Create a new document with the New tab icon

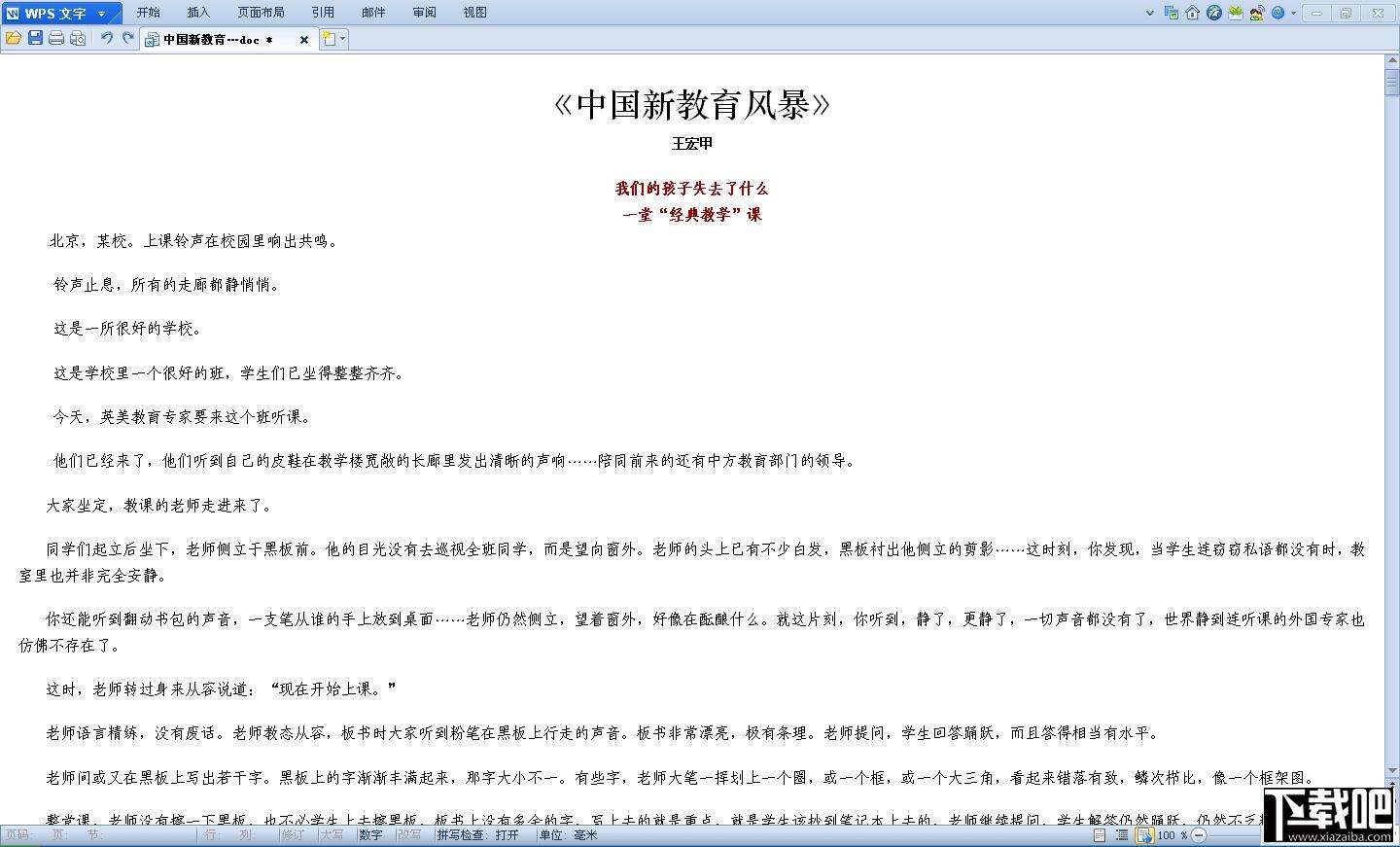point(329,38)
